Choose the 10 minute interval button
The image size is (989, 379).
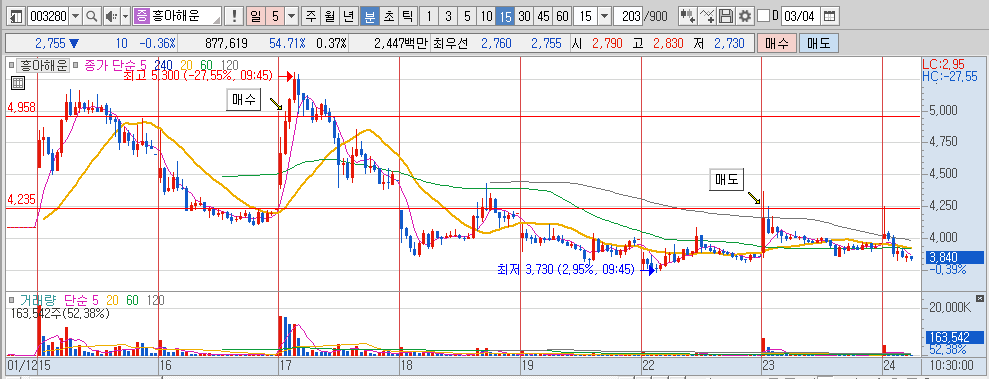(486, 16)
